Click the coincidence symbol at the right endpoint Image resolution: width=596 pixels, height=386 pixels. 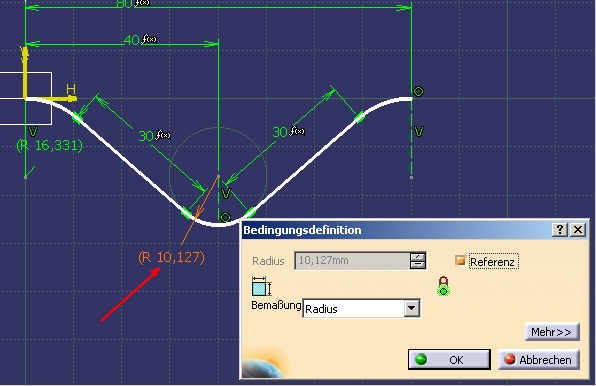[418, 92]
